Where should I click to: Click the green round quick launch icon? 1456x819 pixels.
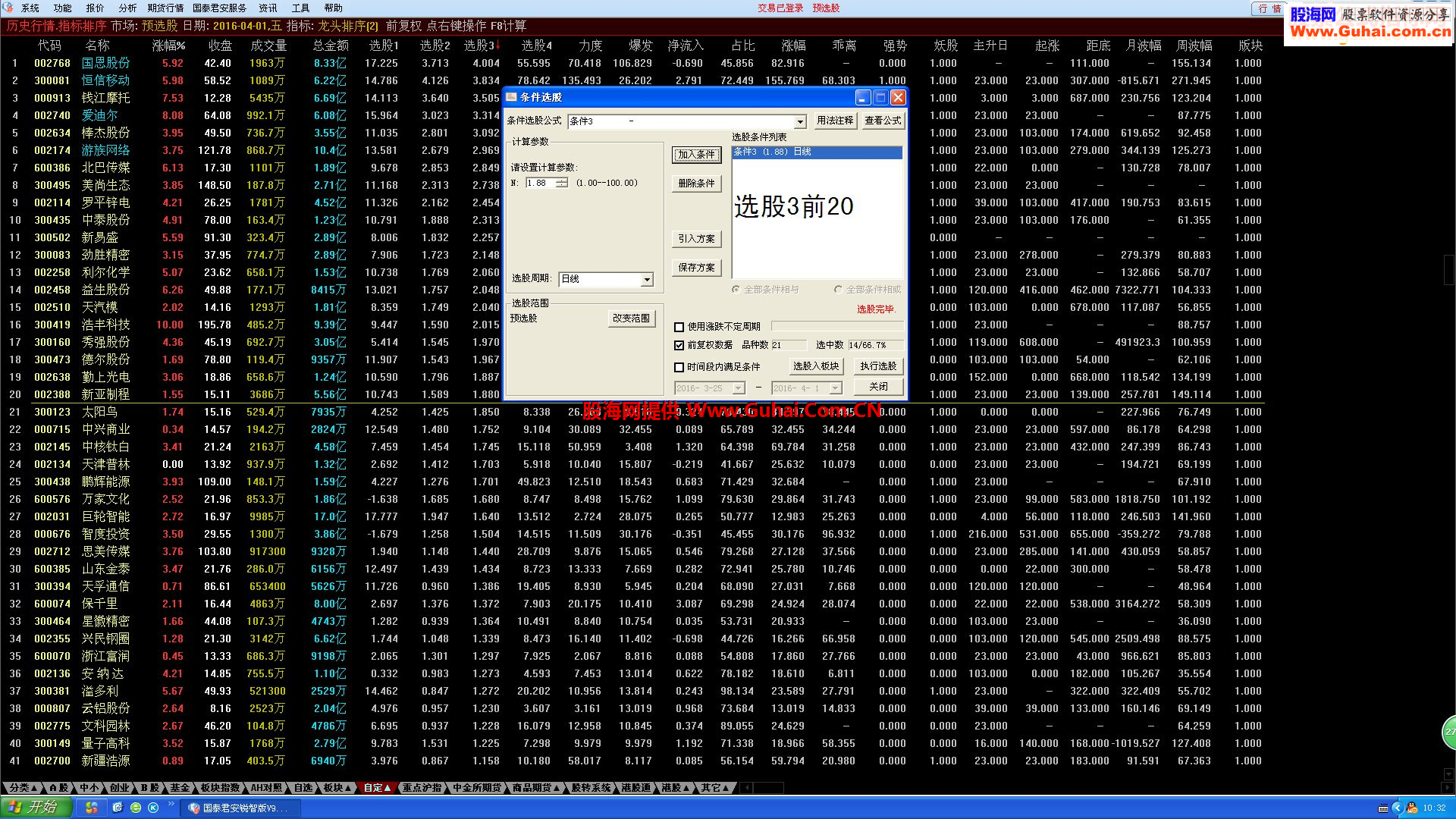(136, 808)
